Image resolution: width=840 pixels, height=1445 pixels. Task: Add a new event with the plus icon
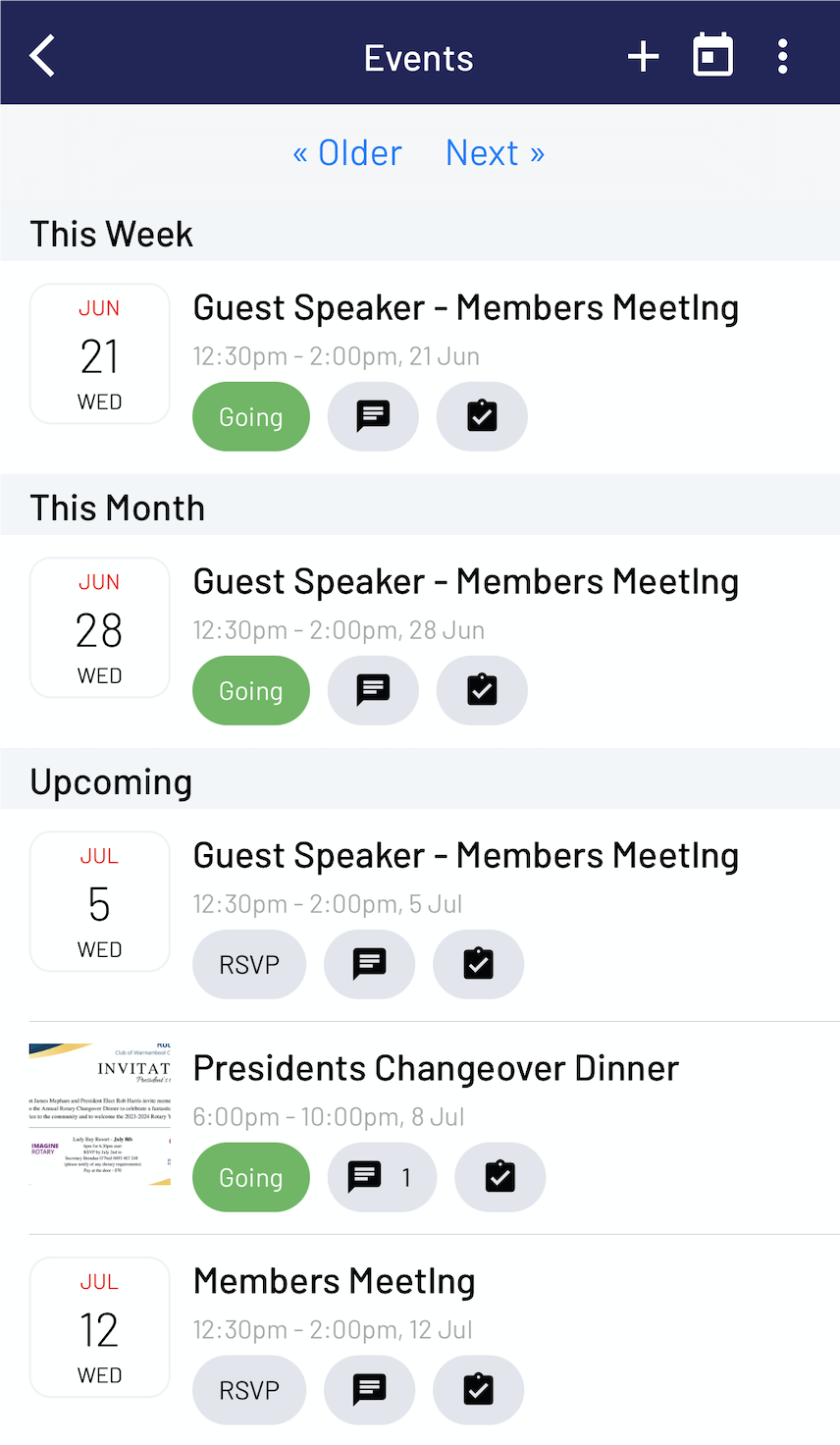tap(644, 56)
